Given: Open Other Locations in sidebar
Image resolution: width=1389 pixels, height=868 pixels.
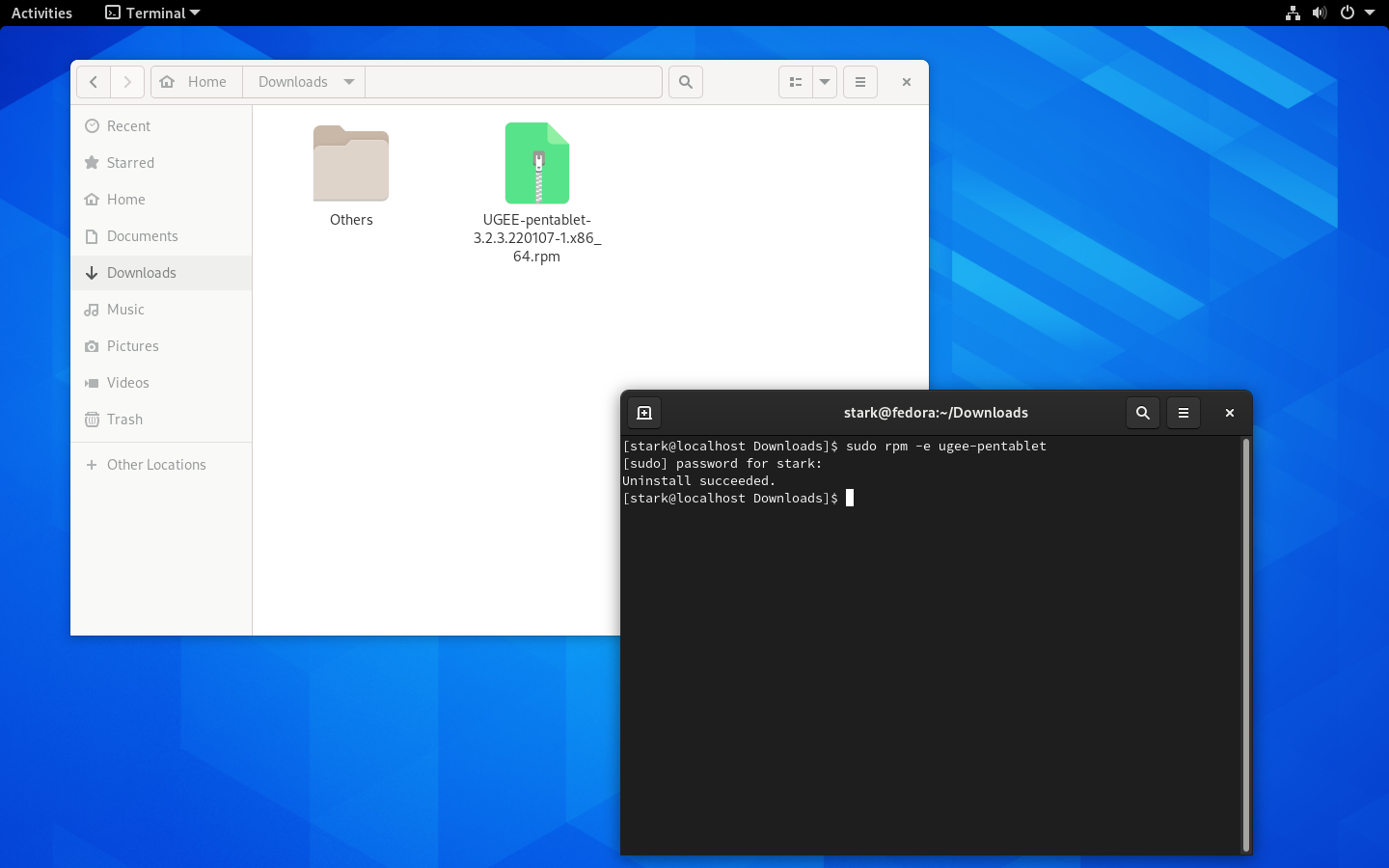Looking at the screenshot, I should point(161,465).
